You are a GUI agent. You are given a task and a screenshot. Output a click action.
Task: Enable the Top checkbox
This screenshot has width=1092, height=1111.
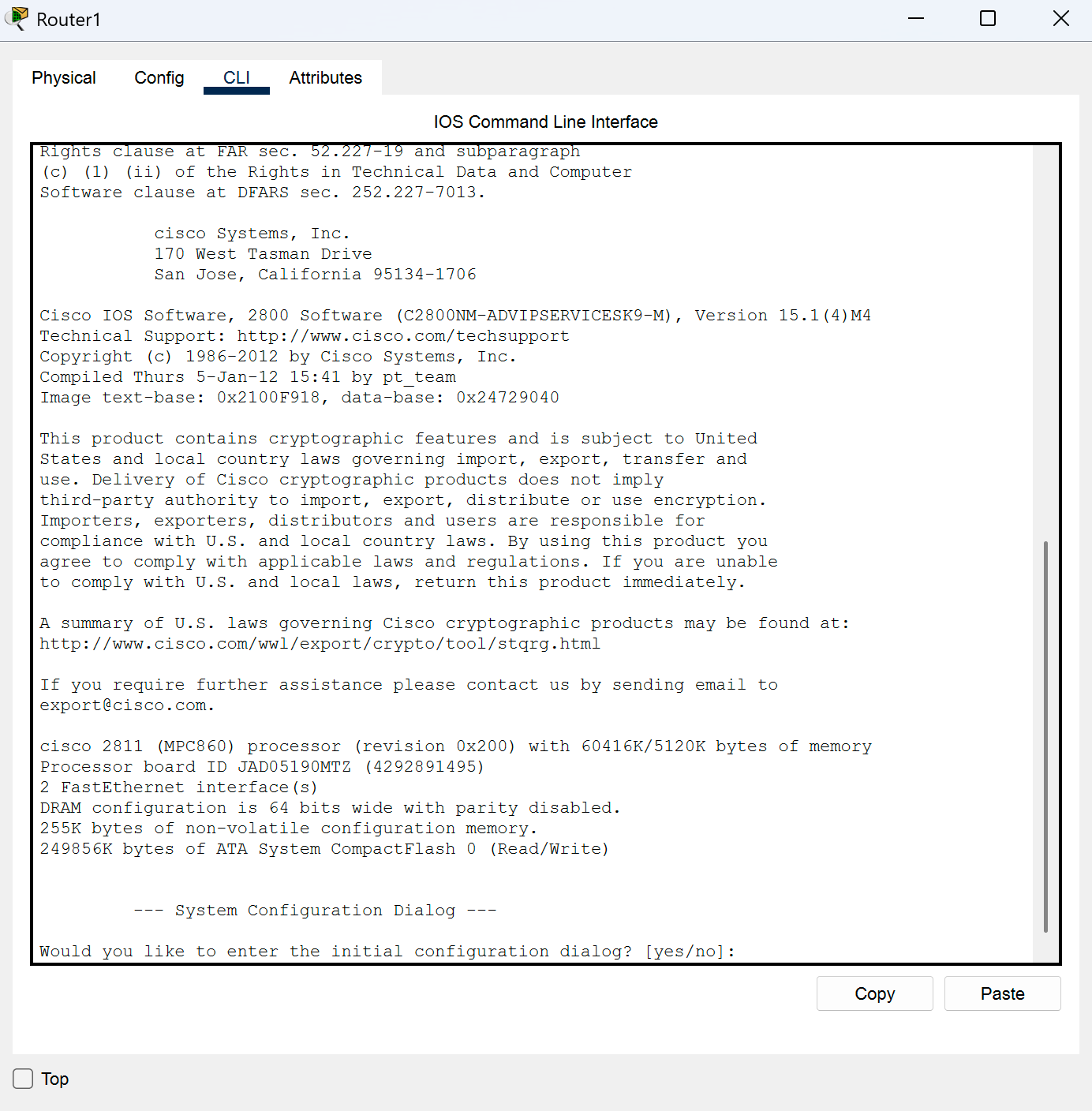(23, 1079)
